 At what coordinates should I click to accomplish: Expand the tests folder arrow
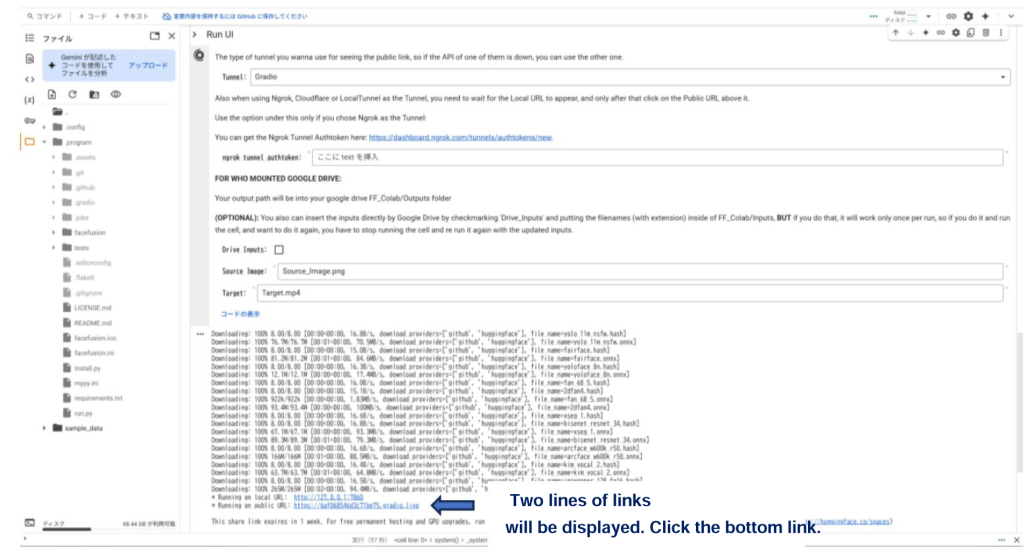[54, 248]
